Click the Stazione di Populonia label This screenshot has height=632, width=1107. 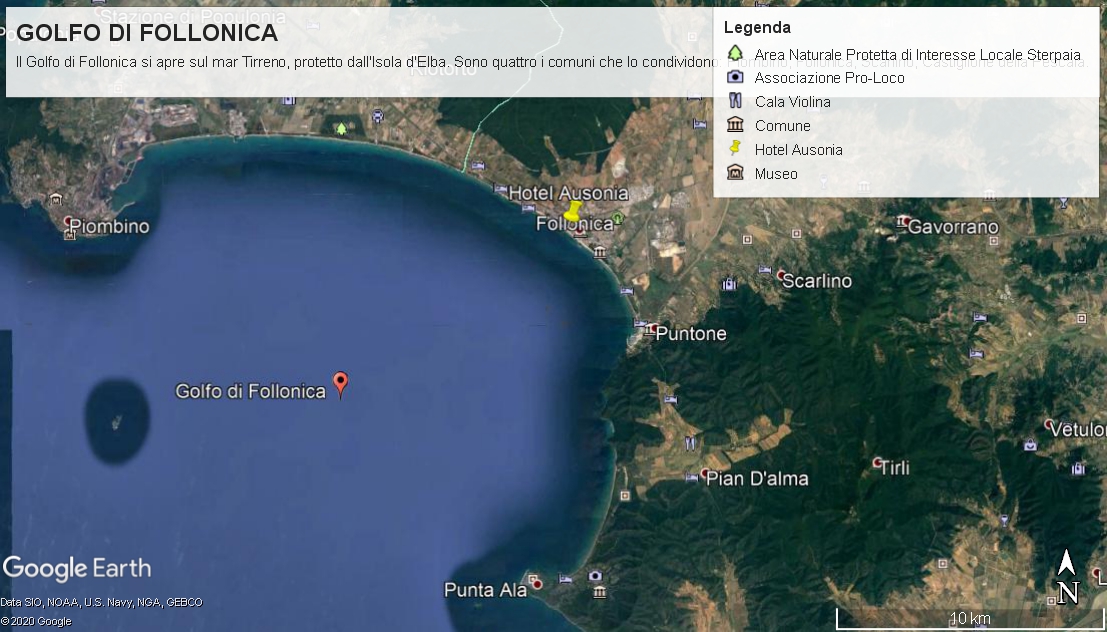pos(193,16)
